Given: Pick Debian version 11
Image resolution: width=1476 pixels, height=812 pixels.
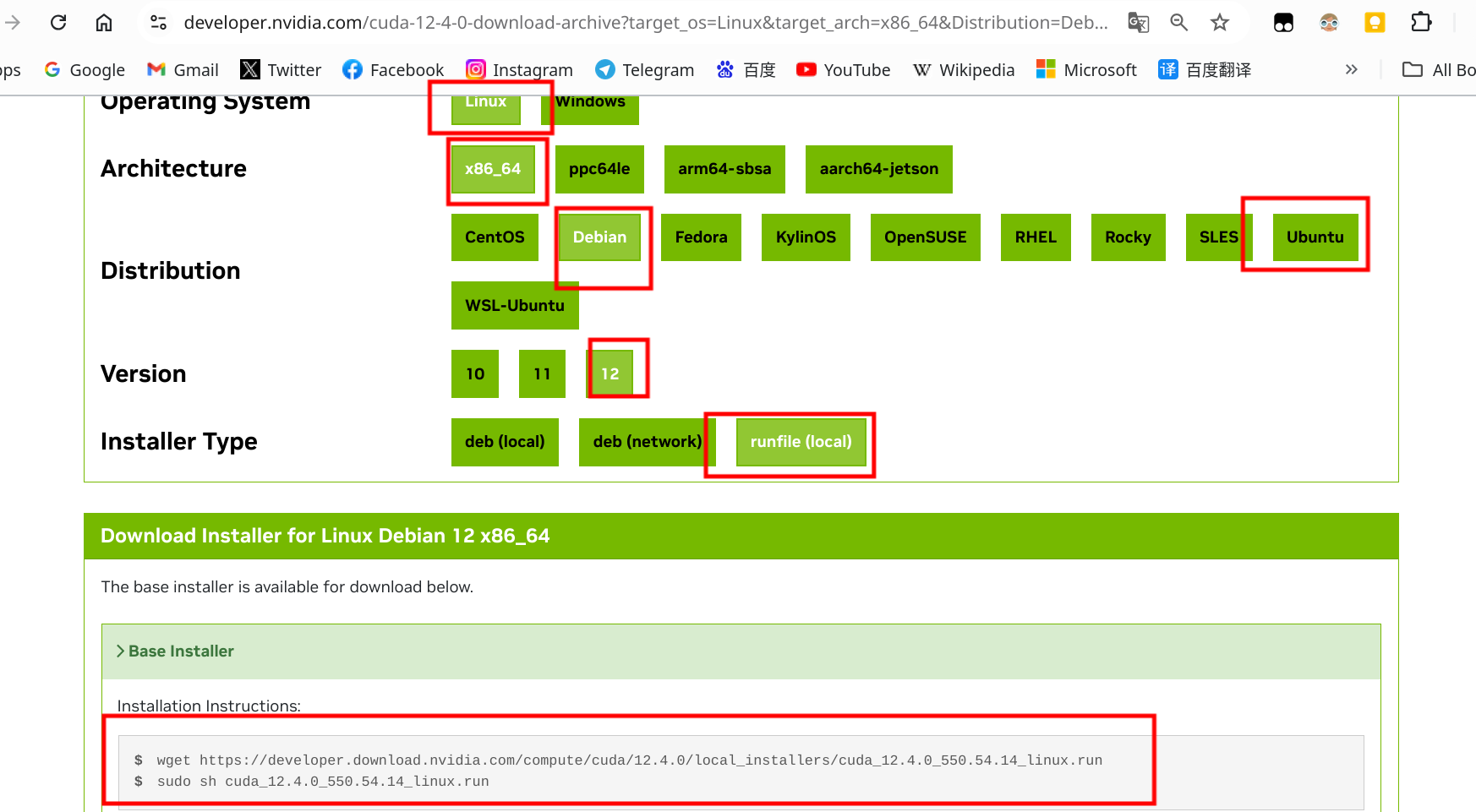Looking at the screenshot, I should coord(542,374).
